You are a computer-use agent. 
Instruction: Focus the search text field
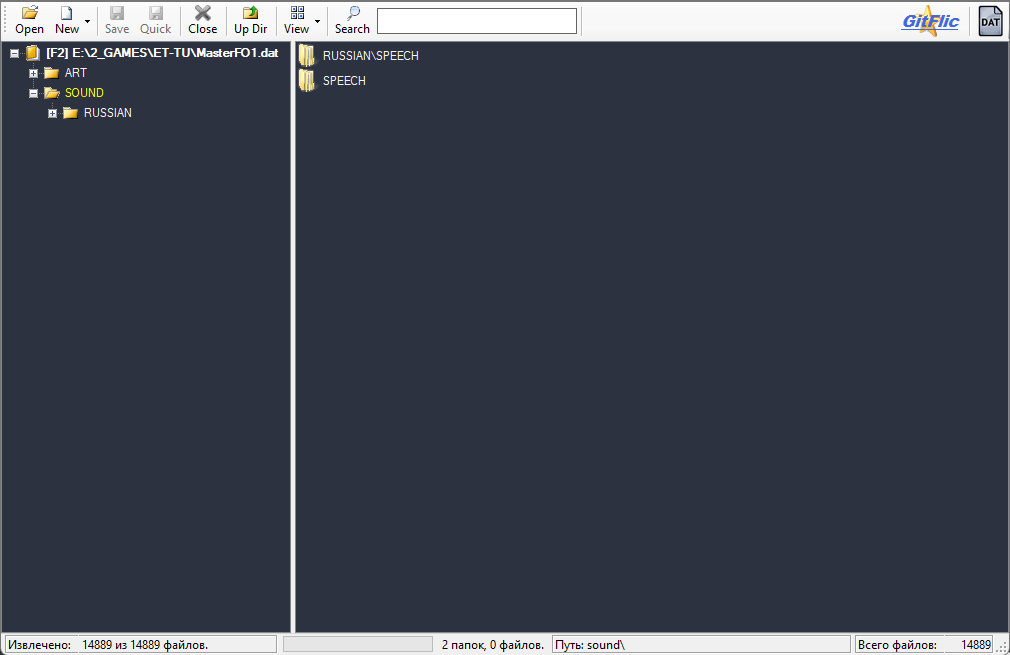[x=477, y=21]
